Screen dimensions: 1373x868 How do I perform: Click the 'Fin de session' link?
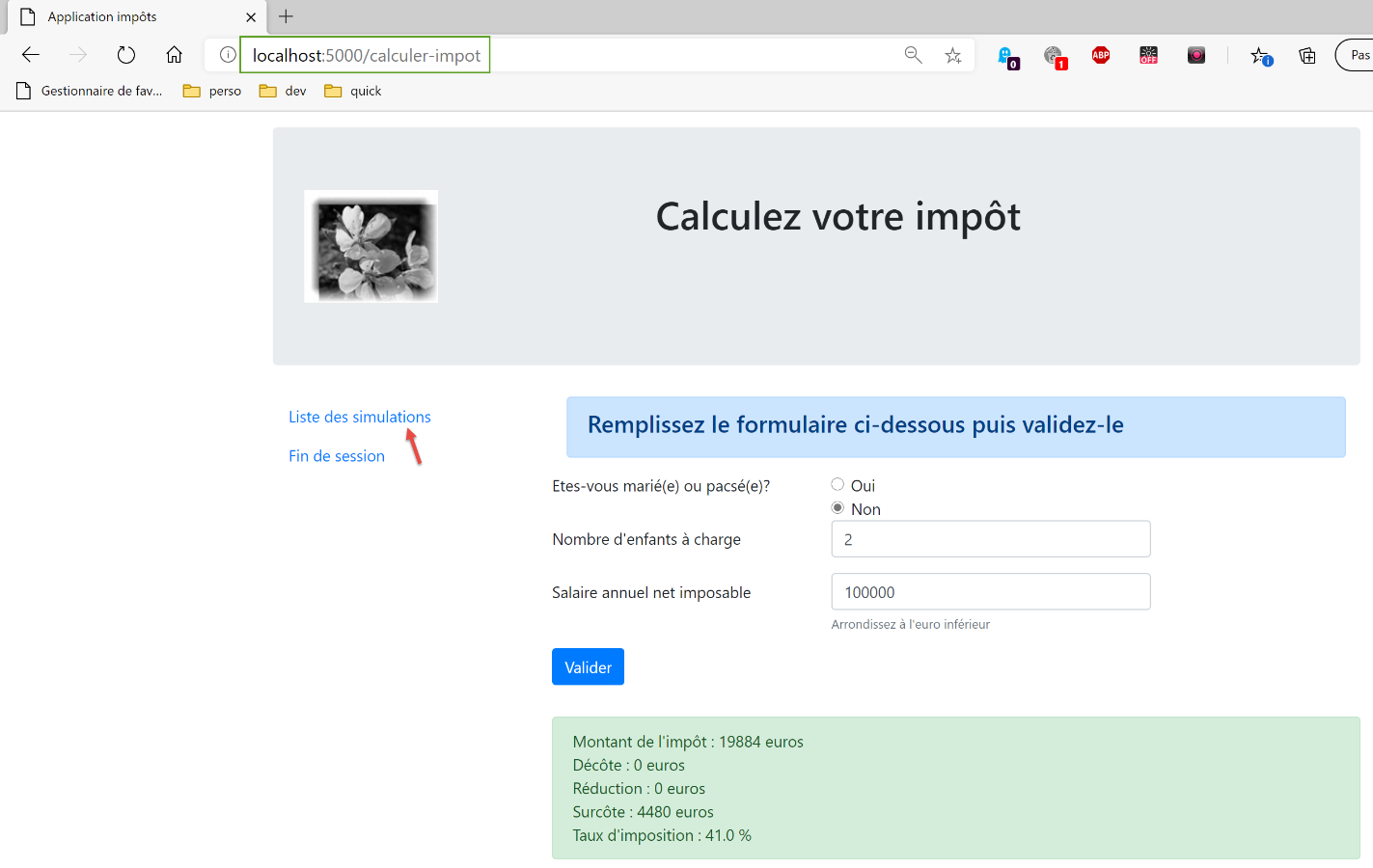336,456
